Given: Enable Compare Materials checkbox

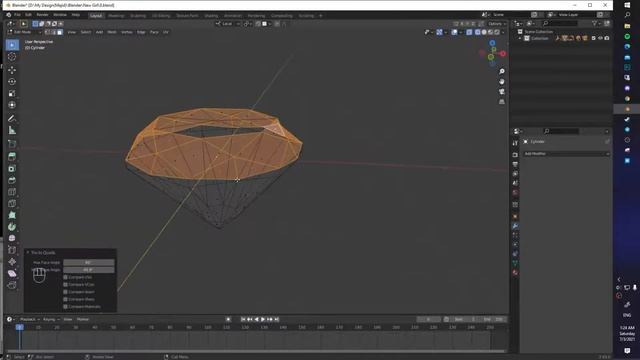Looking at the screenshot, I should 65,307.
